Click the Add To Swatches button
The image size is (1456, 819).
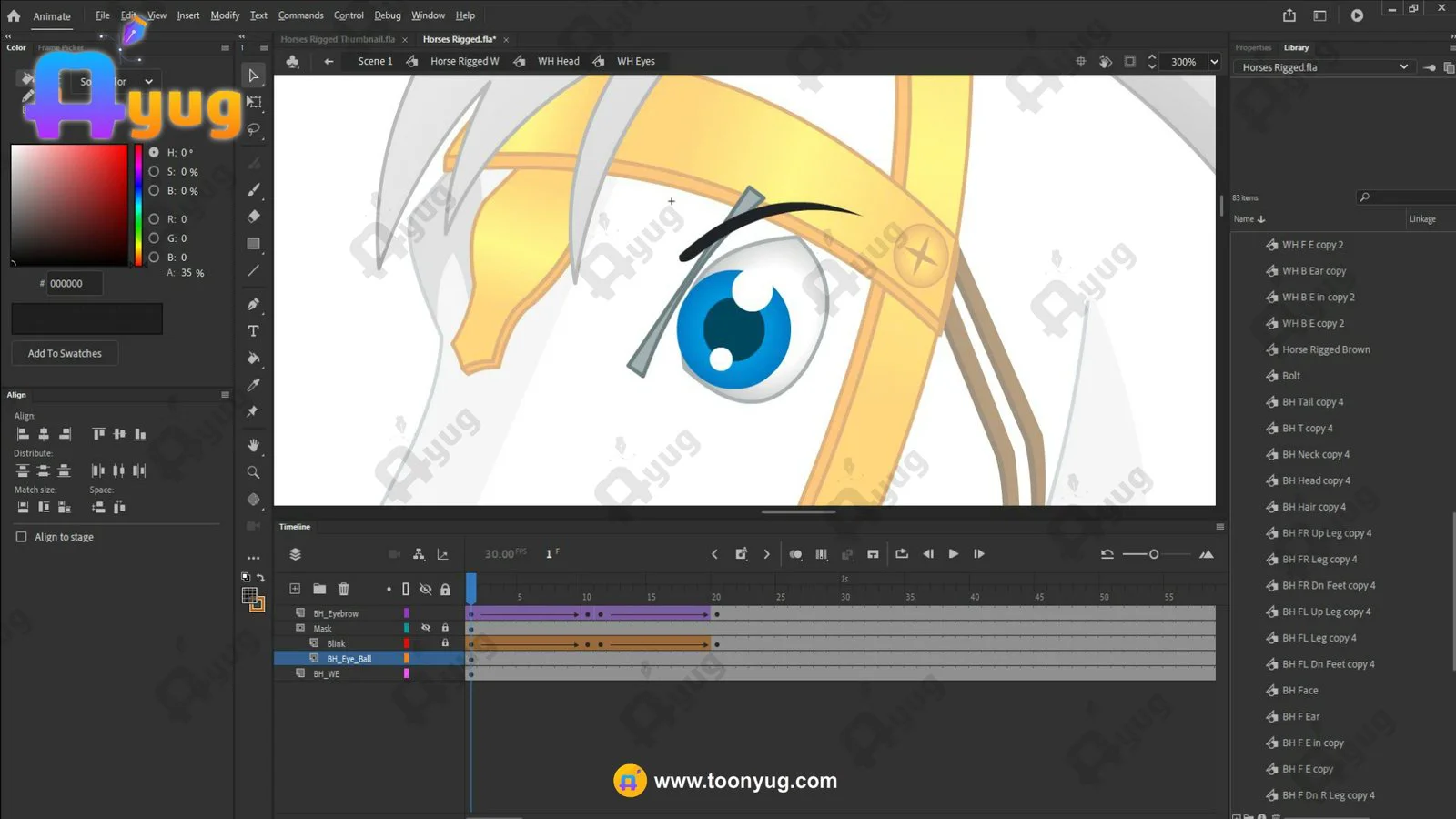(x=65, y=353)
